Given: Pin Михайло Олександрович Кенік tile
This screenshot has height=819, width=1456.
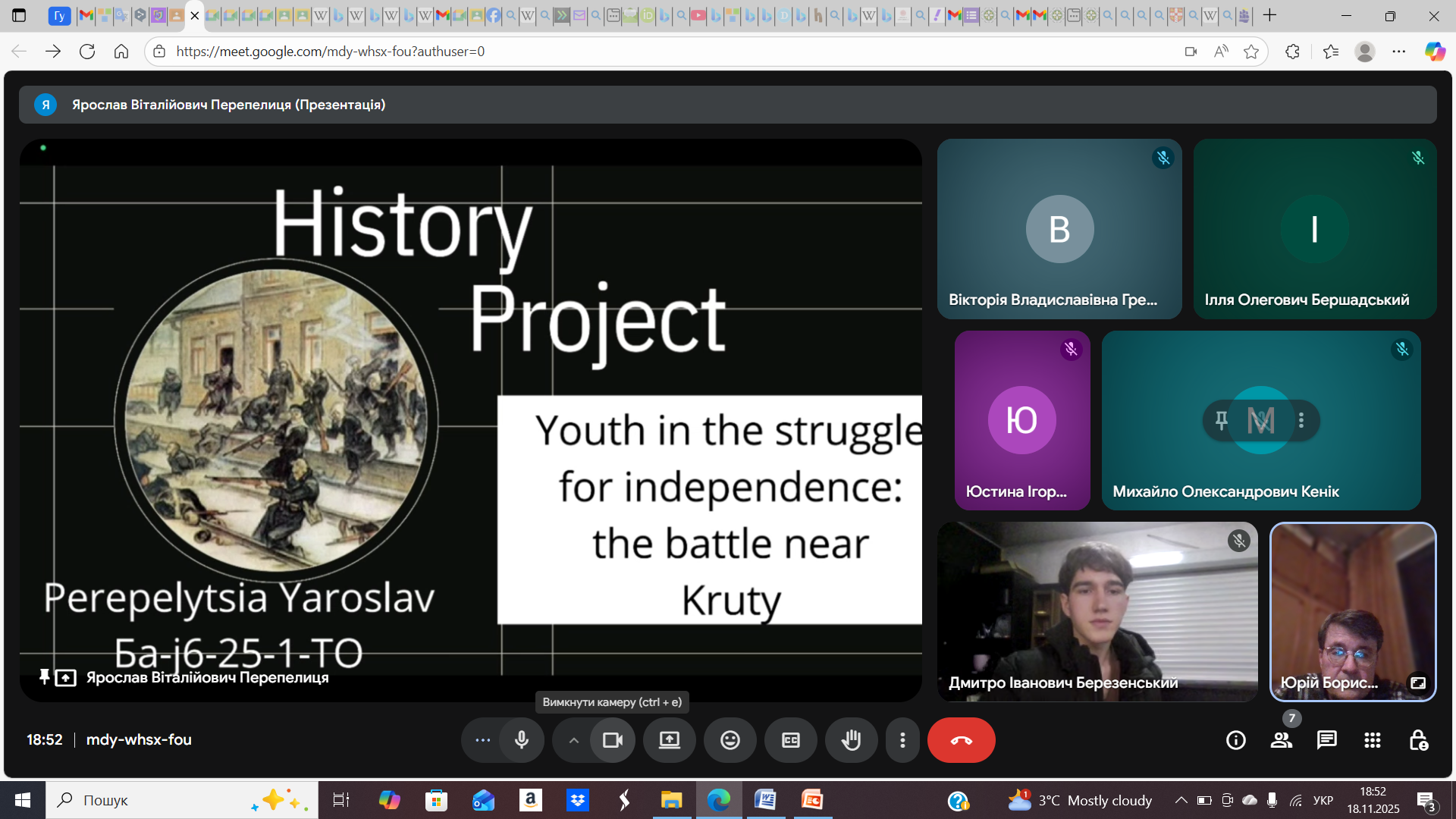Looking at the screenshot, I should click(1221, 419).
